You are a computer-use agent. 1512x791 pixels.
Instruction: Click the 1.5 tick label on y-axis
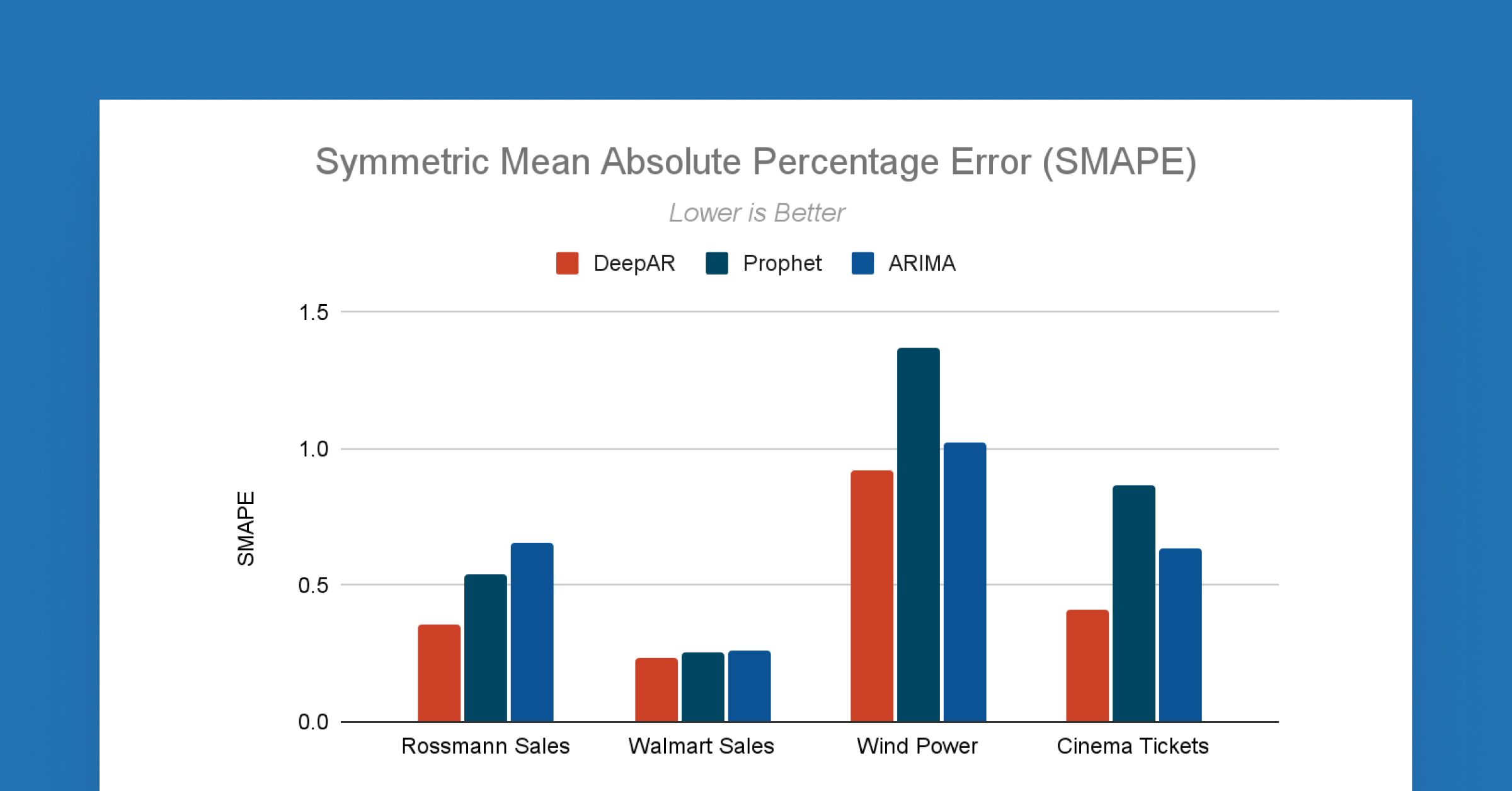(x=313, y=312)
